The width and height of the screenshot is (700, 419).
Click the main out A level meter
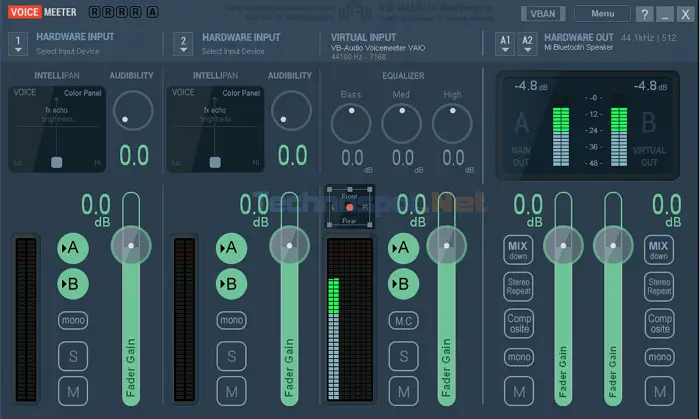(561, 131)
